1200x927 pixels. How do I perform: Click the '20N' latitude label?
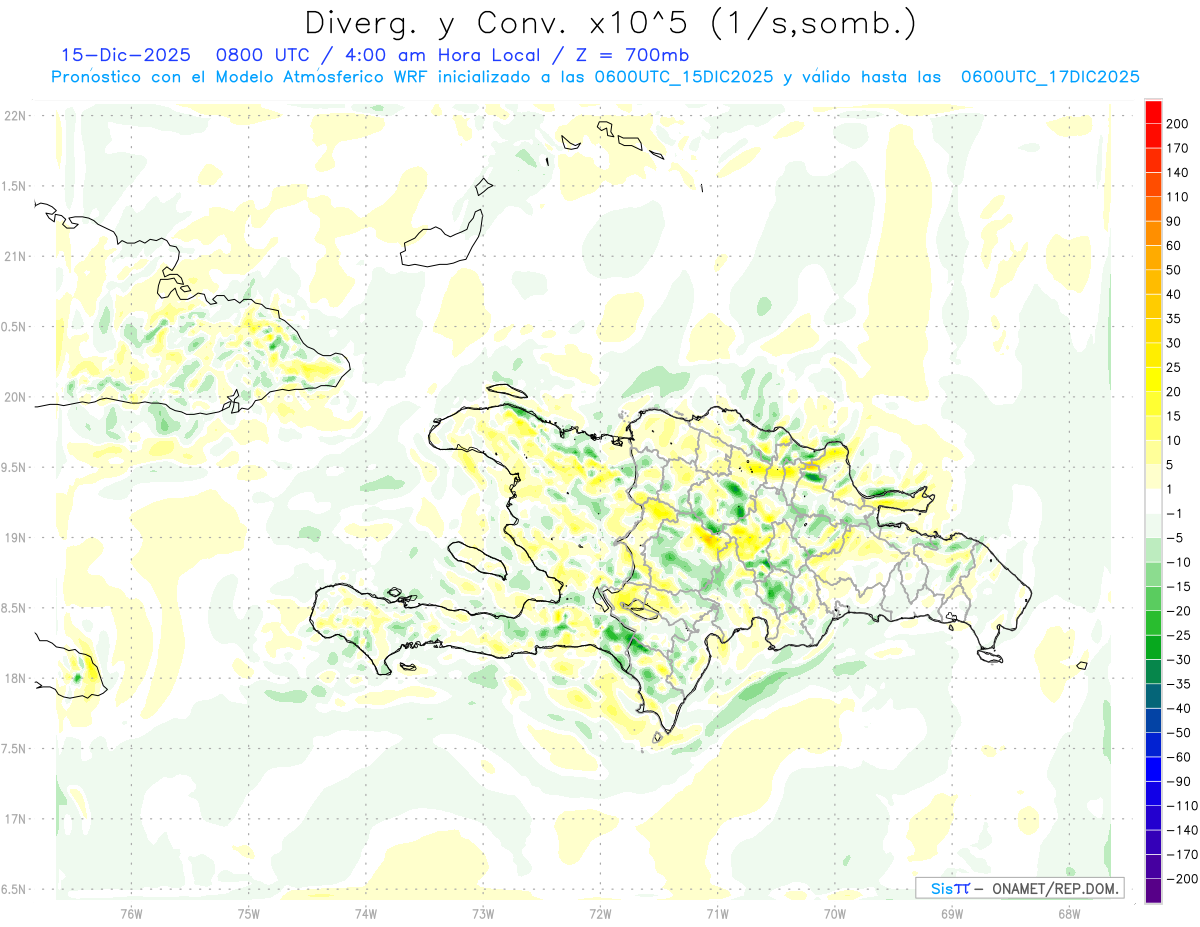point(14,398)
